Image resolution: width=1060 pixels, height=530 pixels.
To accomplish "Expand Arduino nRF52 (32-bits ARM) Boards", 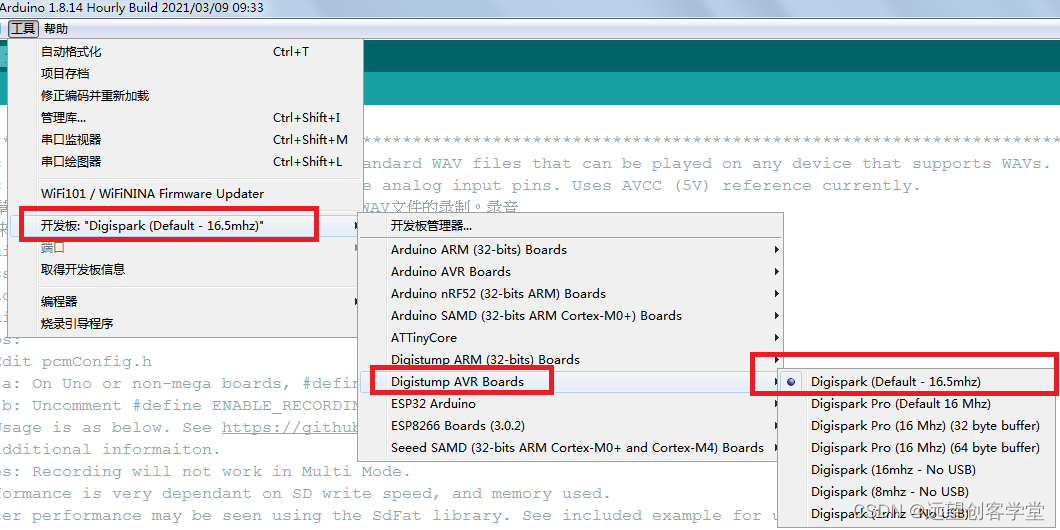I will tap(571, 293).
